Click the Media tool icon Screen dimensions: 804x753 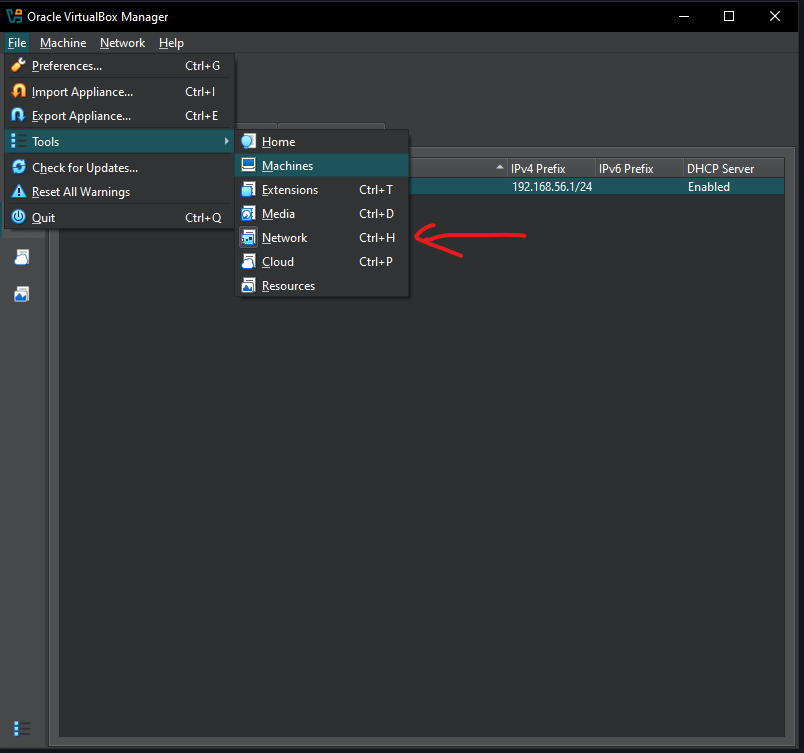click(249, 213)
